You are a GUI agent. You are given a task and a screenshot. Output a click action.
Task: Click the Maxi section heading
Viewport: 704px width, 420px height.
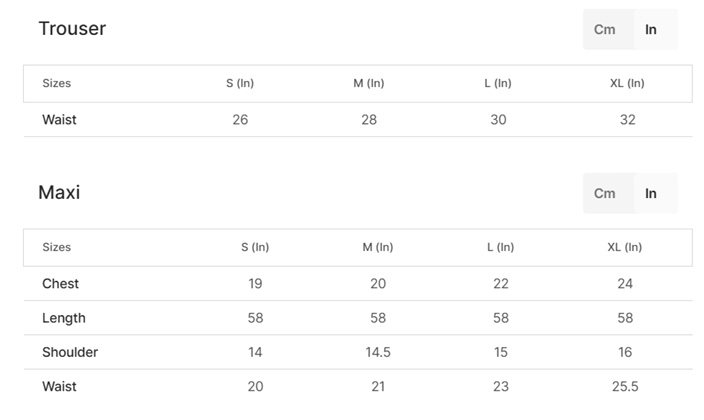click(x=59, y=192)
